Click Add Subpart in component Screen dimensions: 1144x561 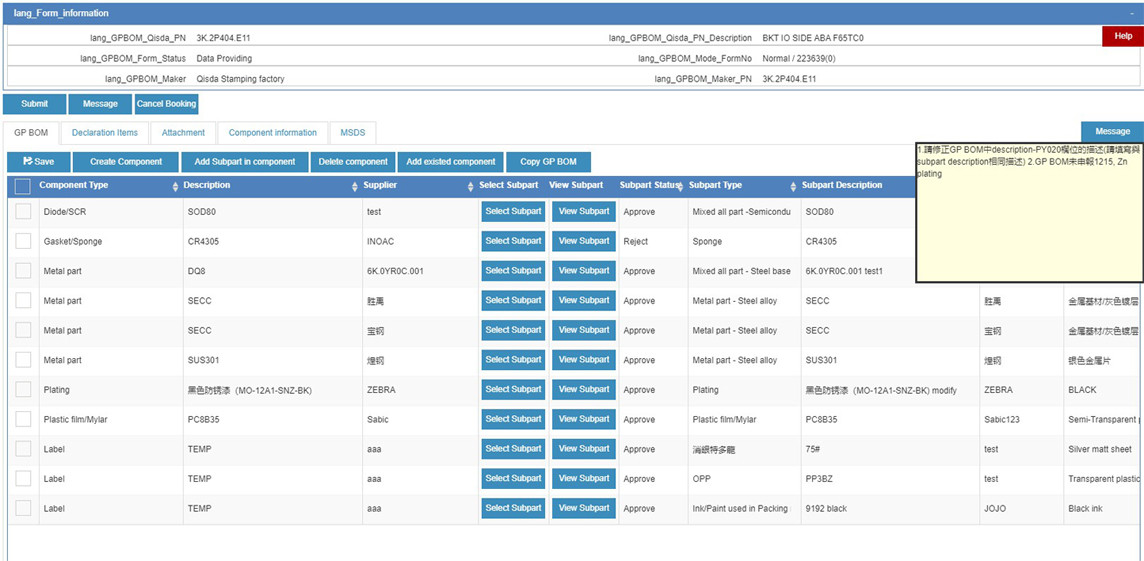coord(245,162)
